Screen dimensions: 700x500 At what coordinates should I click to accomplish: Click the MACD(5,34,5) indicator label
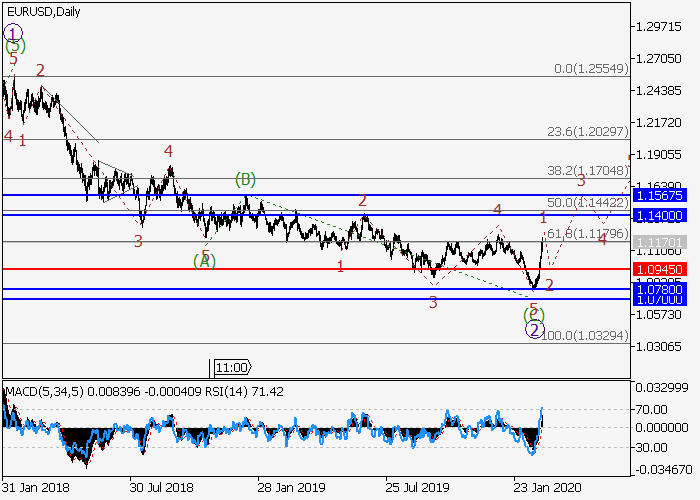tap(46, 388)
